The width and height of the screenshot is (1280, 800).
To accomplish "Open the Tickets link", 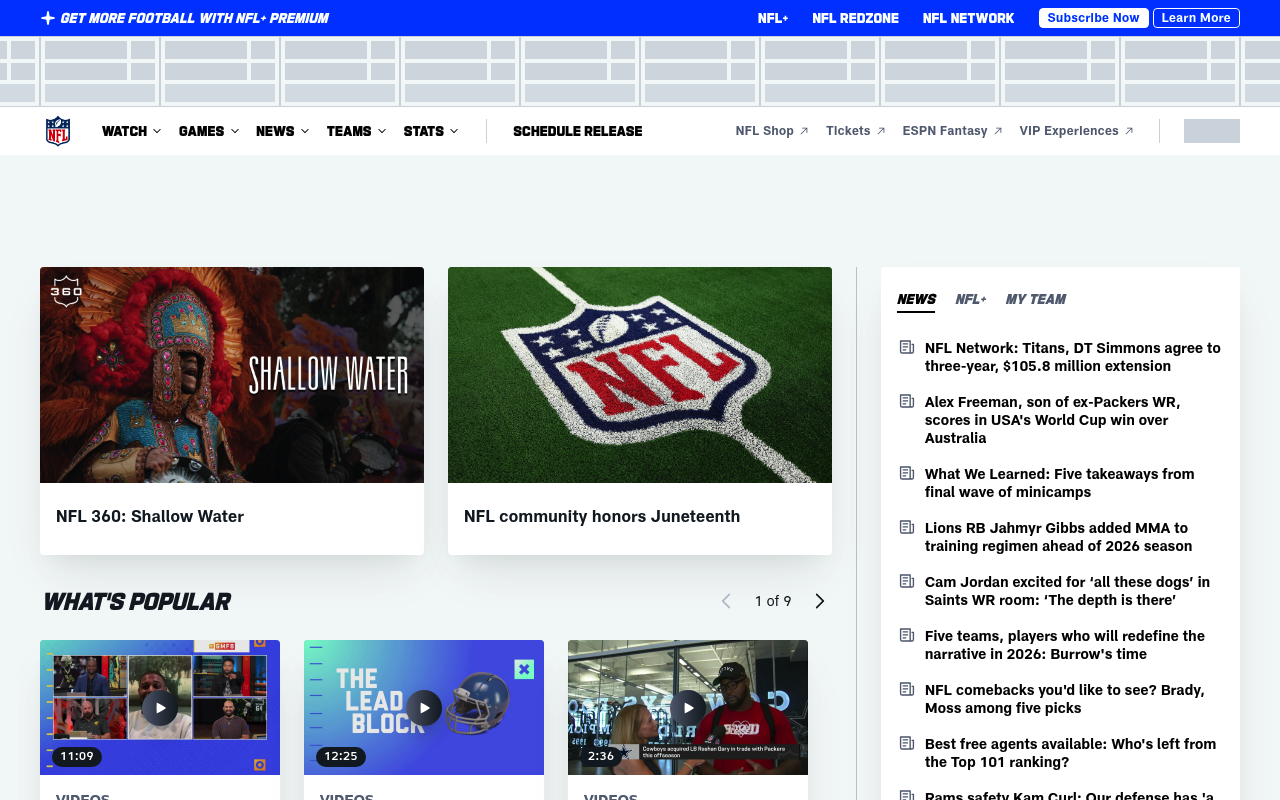I will [x=848, y=131].
